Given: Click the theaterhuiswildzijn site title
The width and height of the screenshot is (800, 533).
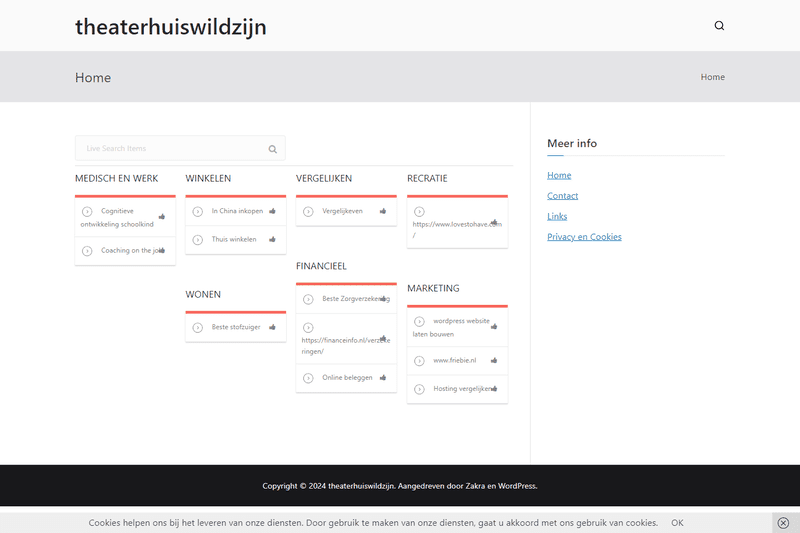Looking at the screenshot, I should (171, 27).
